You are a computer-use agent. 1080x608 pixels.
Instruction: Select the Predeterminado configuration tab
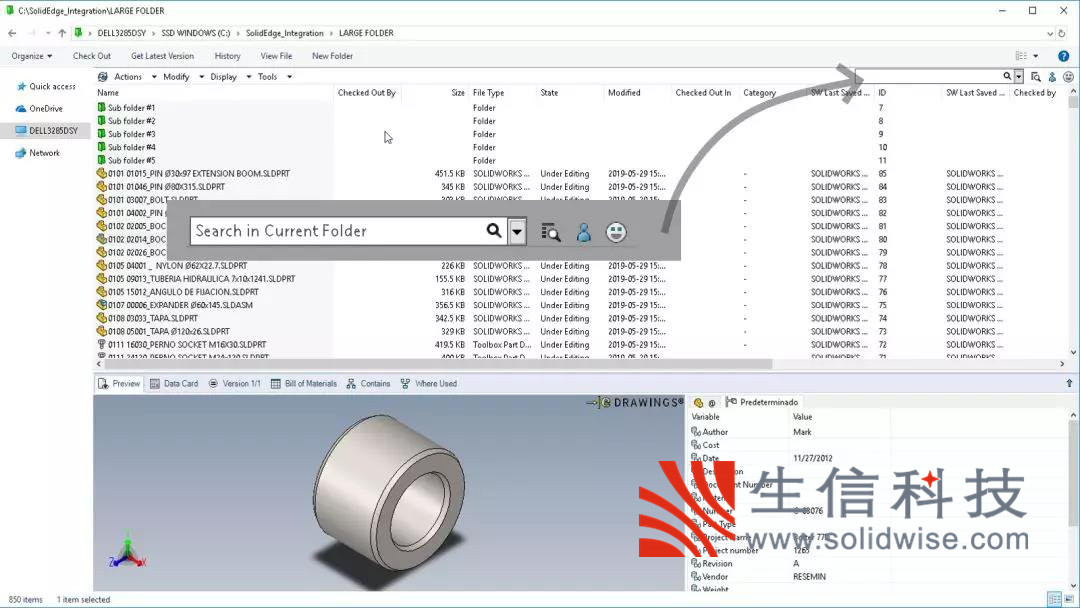coord(762,402)
